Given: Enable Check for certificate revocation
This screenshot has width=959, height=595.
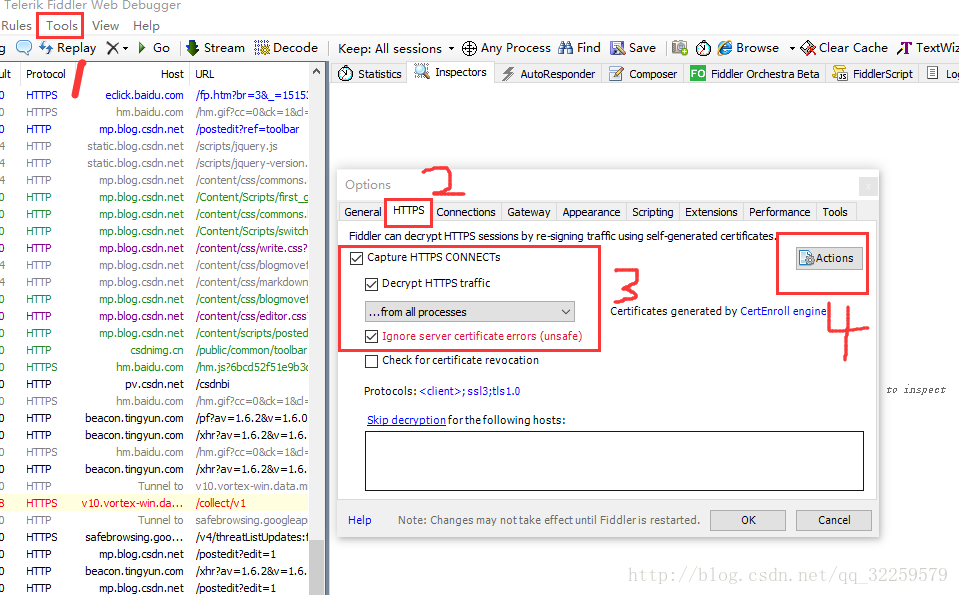Looking at the screenshot, I should pyautogui.click(x=371, y=361).
